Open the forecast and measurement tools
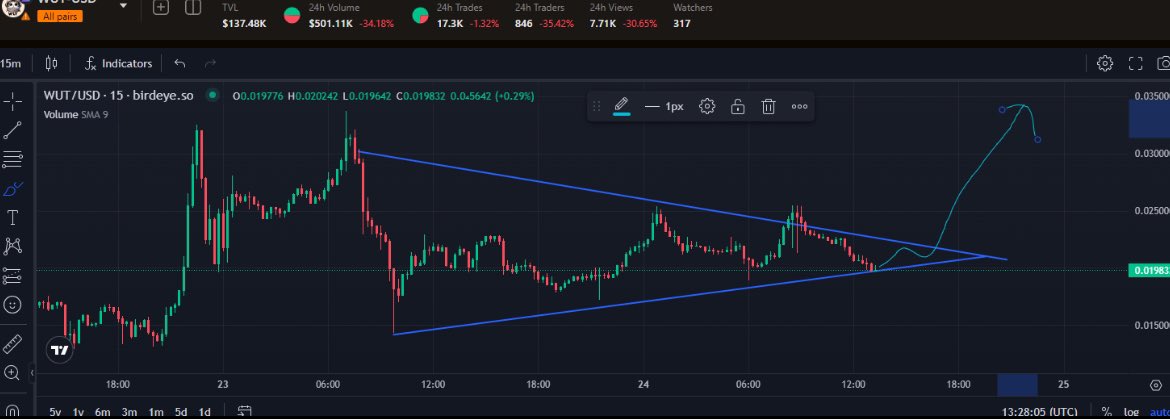1170x419 pixels. coord(13,276)
